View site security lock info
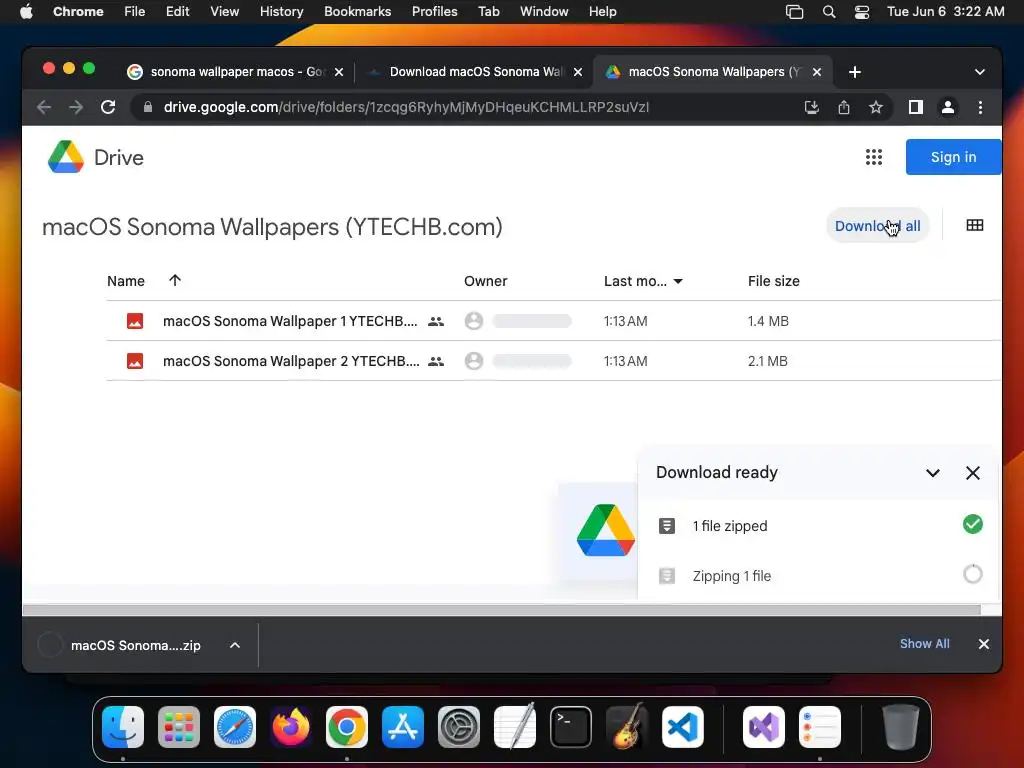This screenshot has height=768, width=1024. (x=148, y=107)
